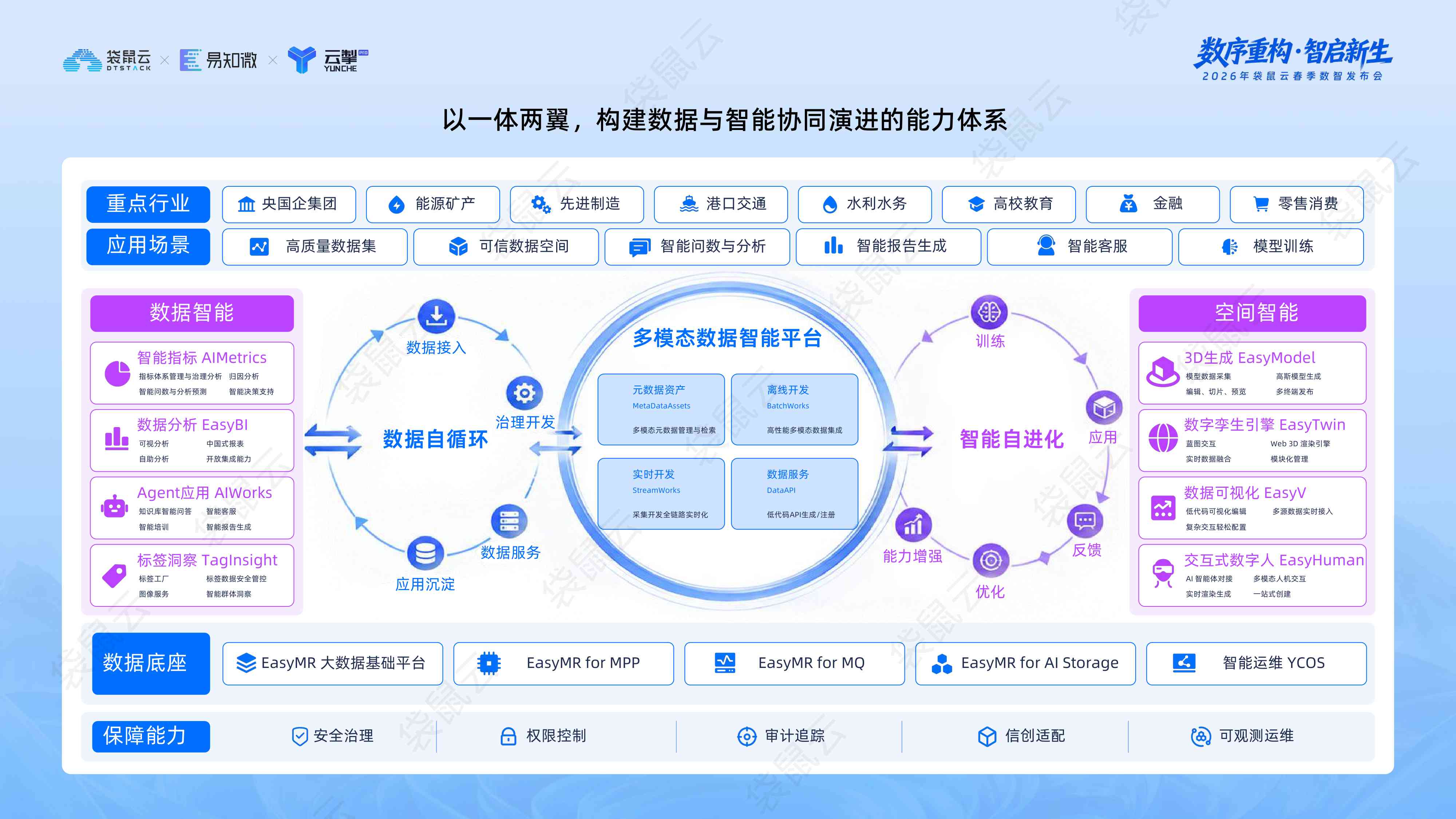
Task: Click the 数据服务 server icon
Action: pyautogui.click(x=509, y=521)
